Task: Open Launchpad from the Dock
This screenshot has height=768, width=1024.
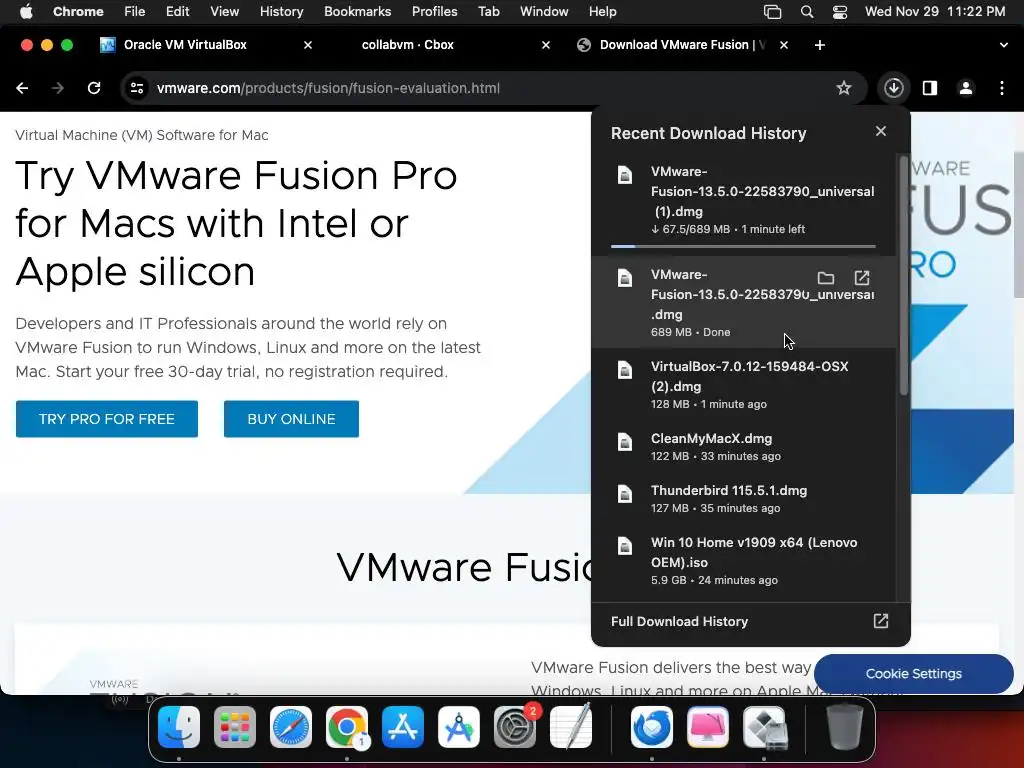Action: coord(235,727)
